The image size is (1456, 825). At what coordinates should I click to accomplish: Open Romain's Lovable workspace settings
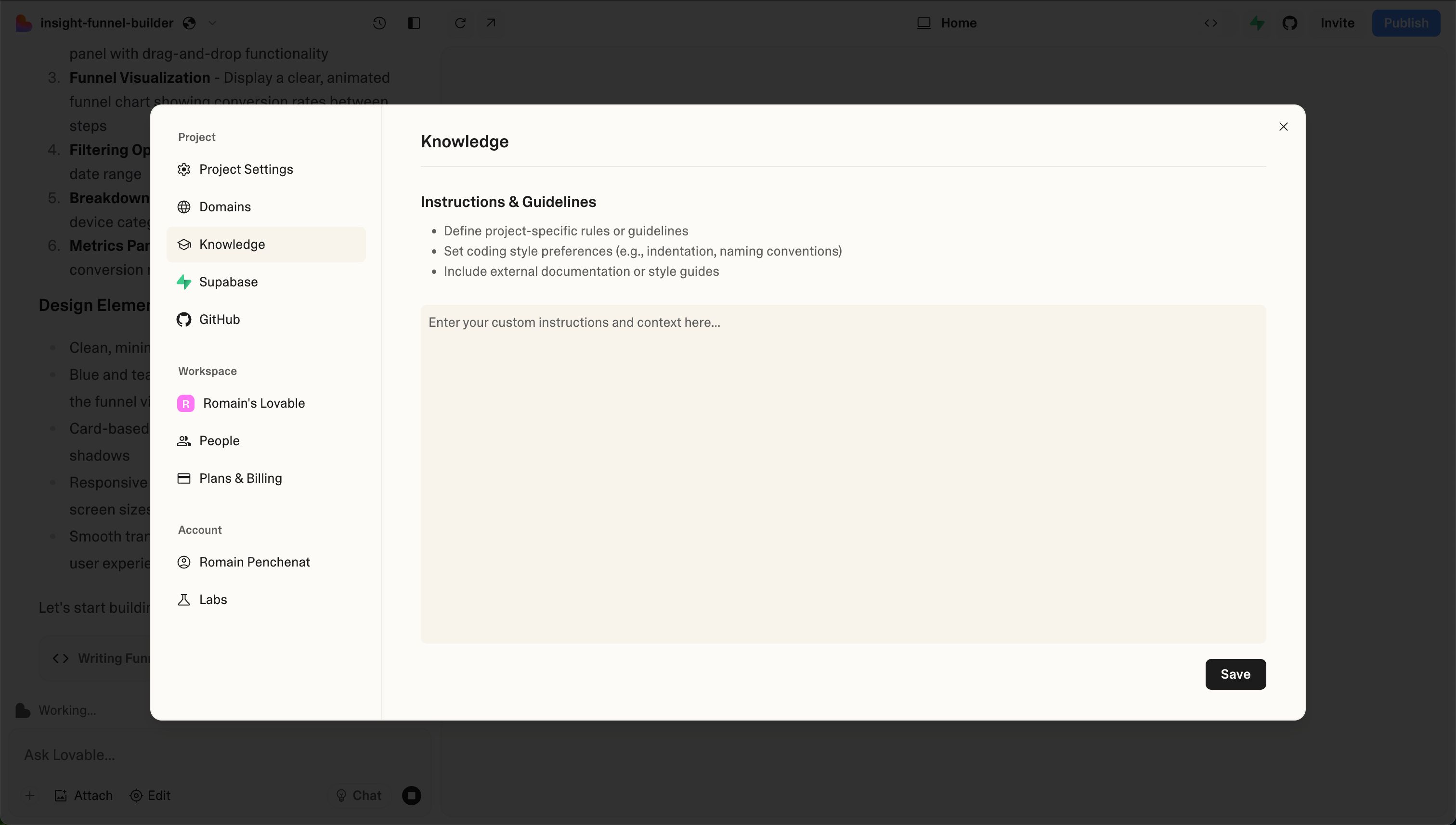click(x=266, y=403)
